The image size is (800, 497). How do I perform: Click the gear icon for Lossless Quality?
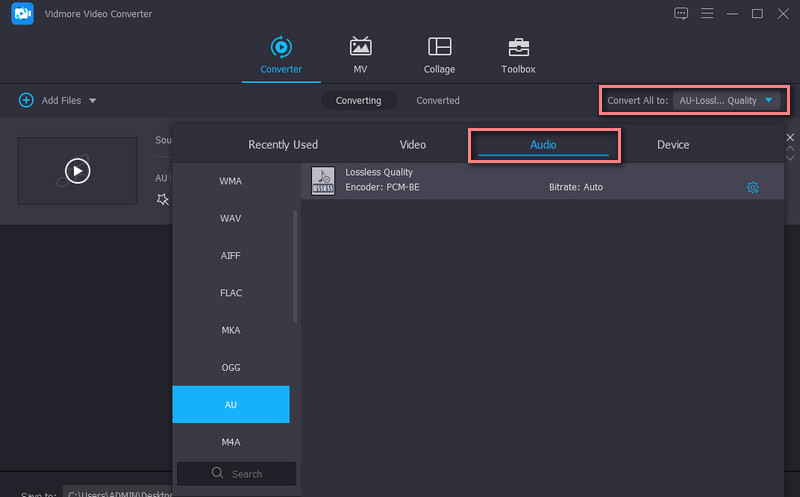[753, 187]
